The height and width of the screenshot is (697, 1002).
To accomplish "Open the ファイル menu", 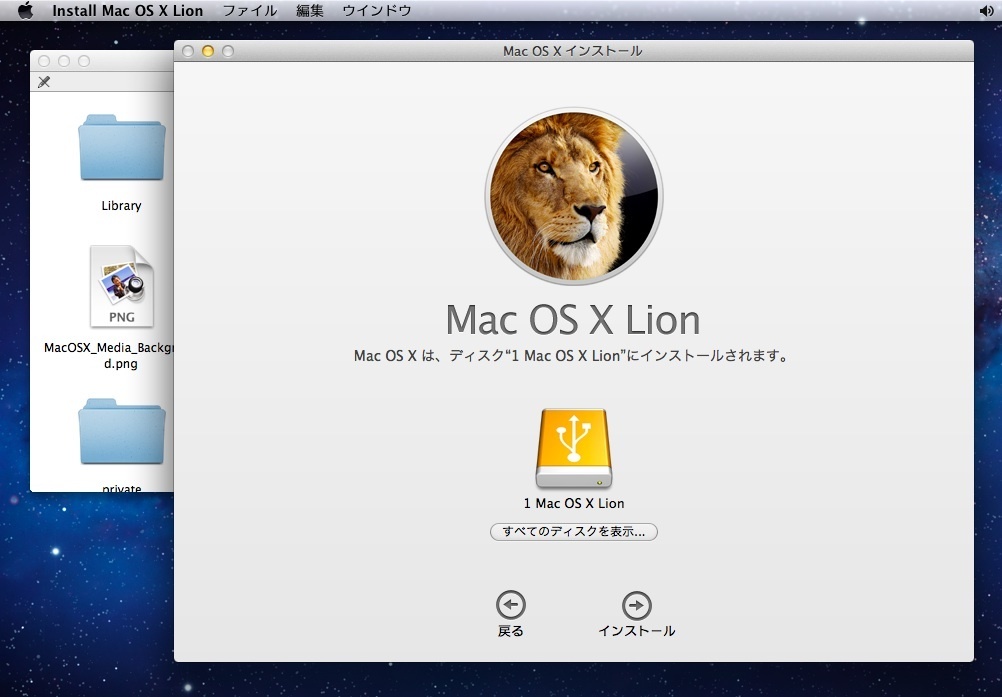I will tap(250, 11).
